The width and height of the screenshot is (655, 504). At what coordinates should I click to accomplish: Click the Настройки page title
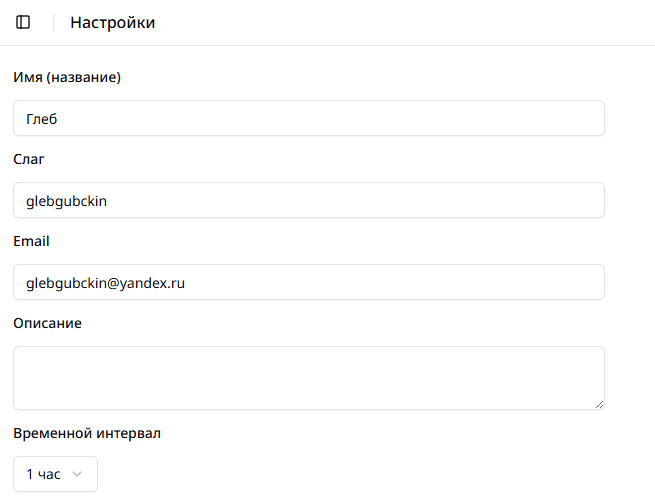(112, 22)
